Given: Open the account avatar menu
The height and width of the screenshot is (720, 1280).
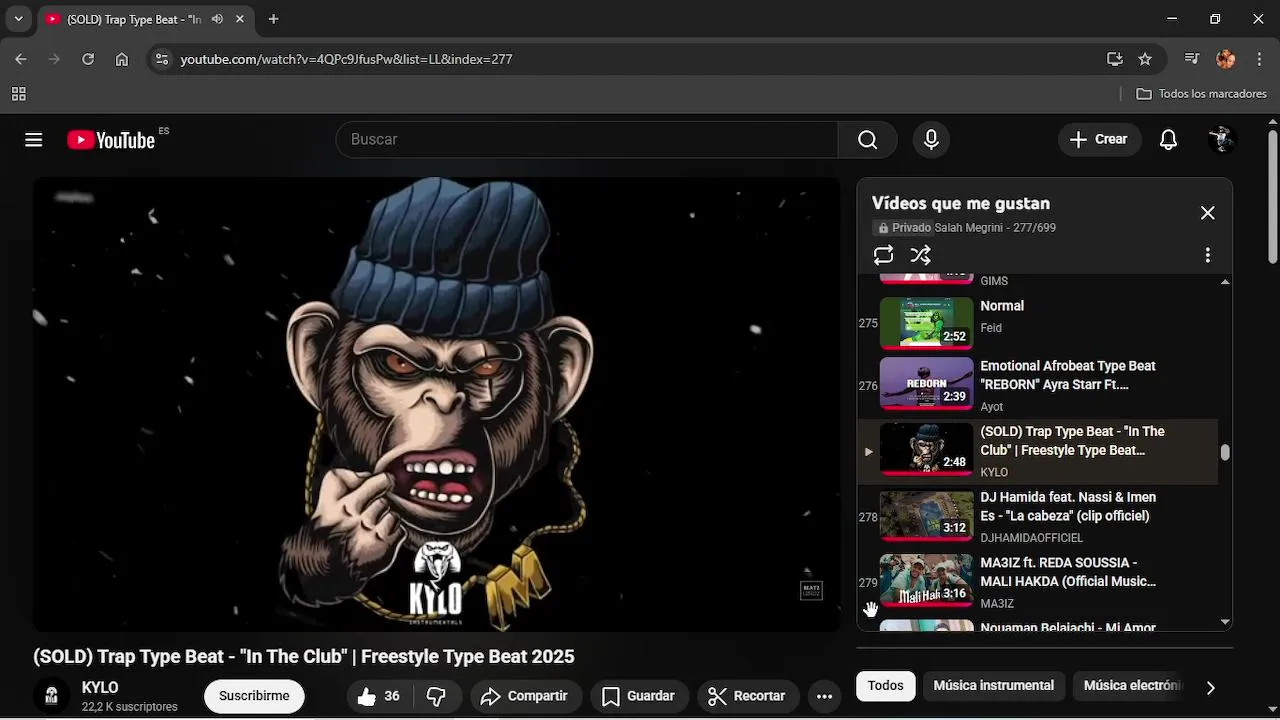Looking at the screenshot, I should (1222, 140).
